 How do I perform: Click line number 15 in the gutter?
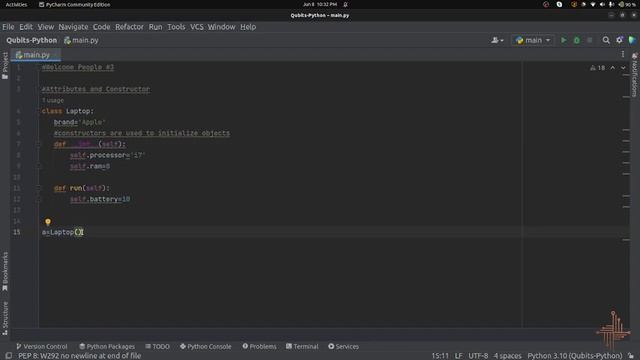pyautogui.click(x=16, y=232)
